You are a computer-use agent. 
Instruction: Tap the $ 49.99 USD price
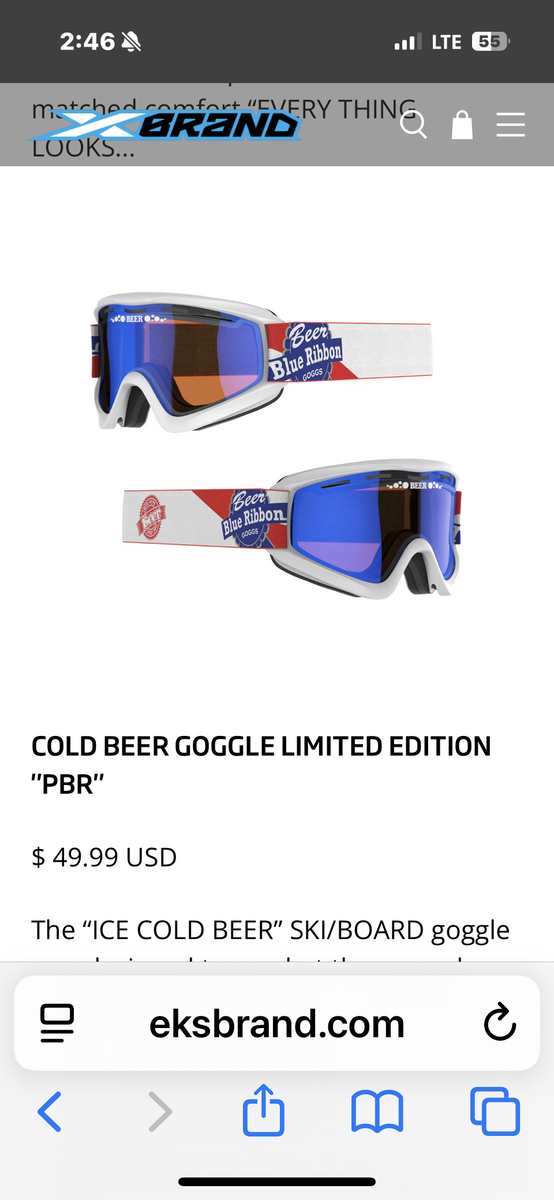click(104, 857)
